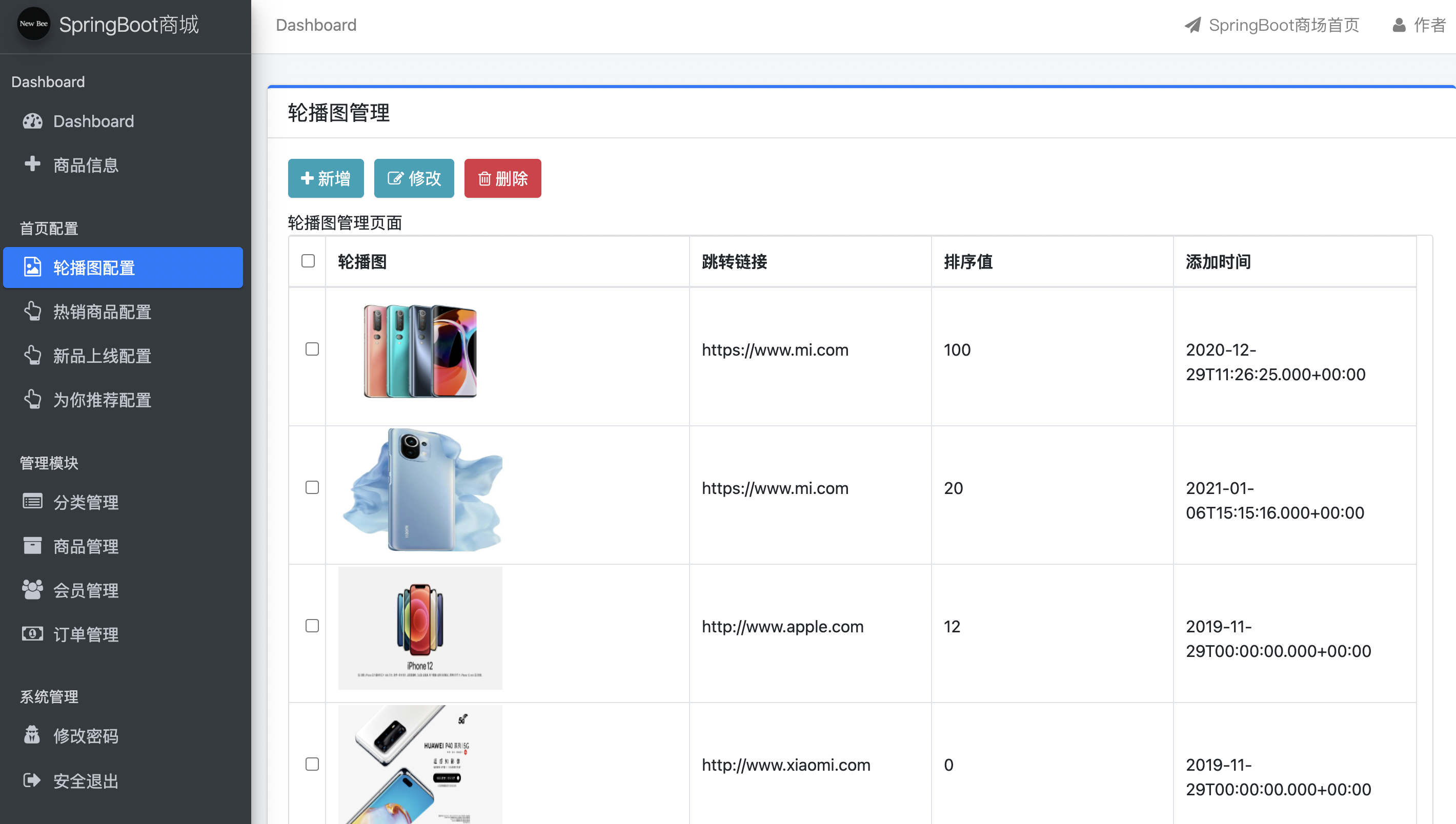1456x824 pixels.
Task: Toggle the select-all checkbox in table header
Action: (308, 261)
